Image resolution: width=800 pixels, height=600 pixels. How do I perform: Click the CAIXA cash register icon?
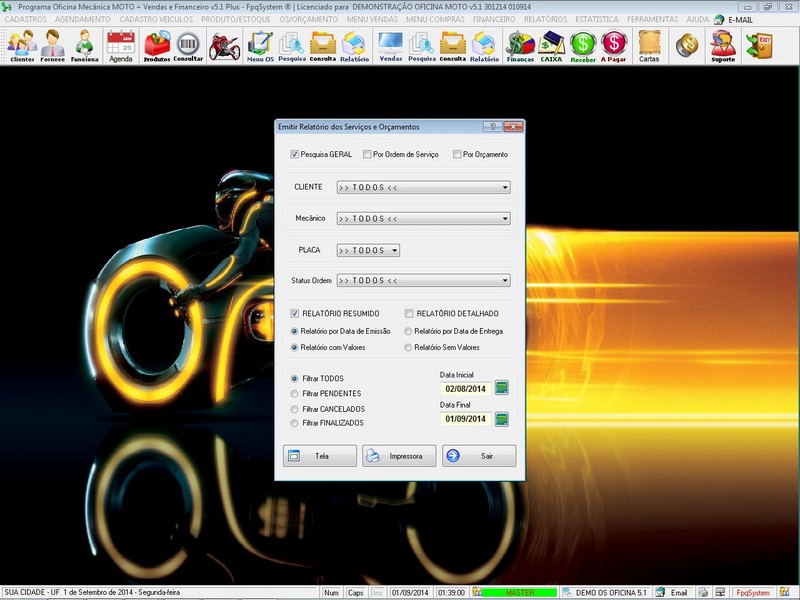551,45
